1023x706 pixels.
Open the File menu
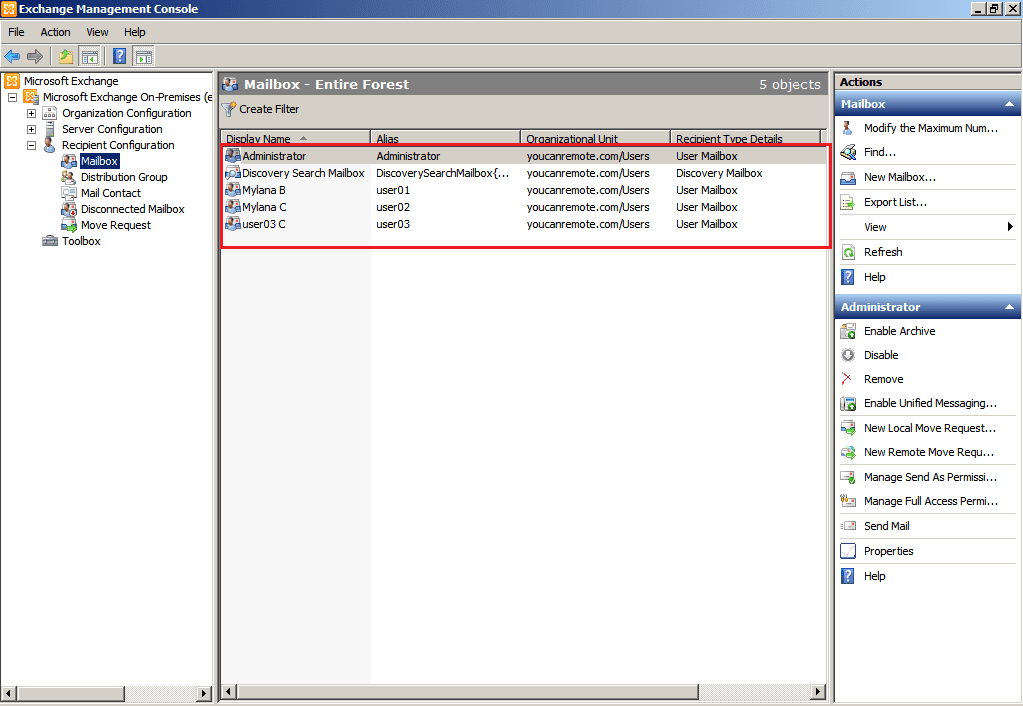tap(16, 32)
